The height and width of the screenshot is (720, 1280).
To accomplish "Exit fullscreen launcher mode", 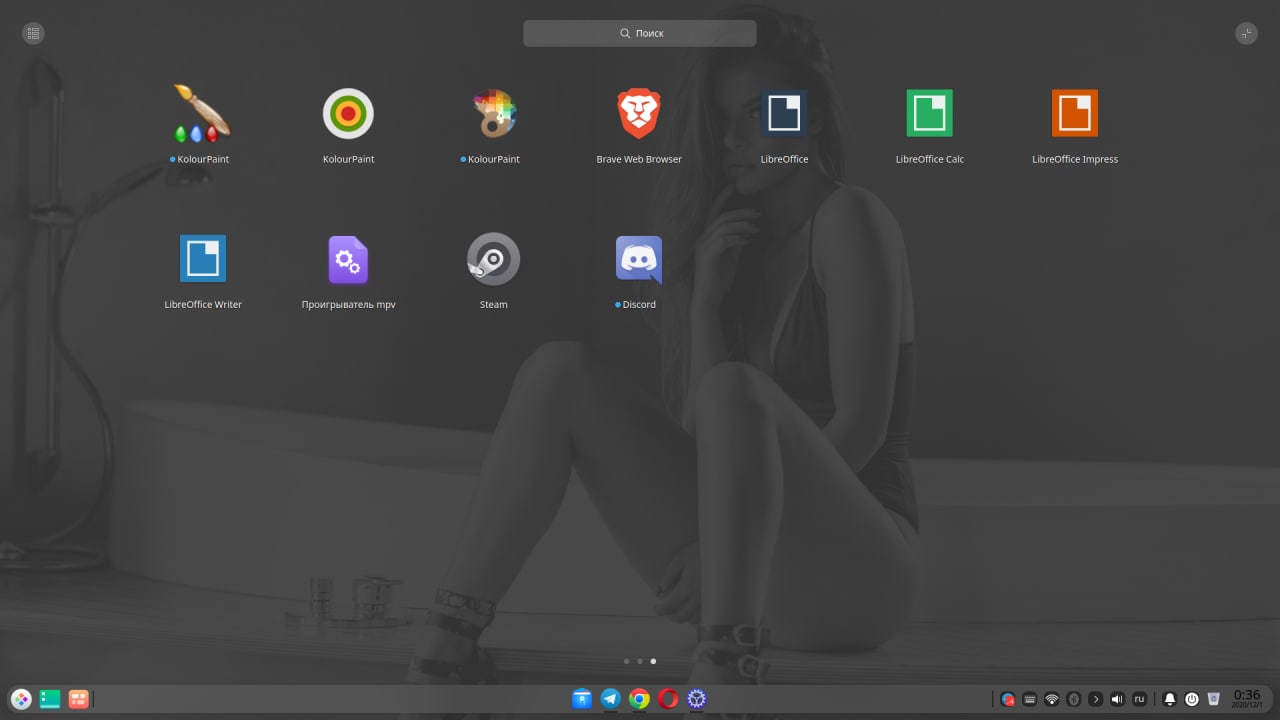I will (x=1246, y=33).
